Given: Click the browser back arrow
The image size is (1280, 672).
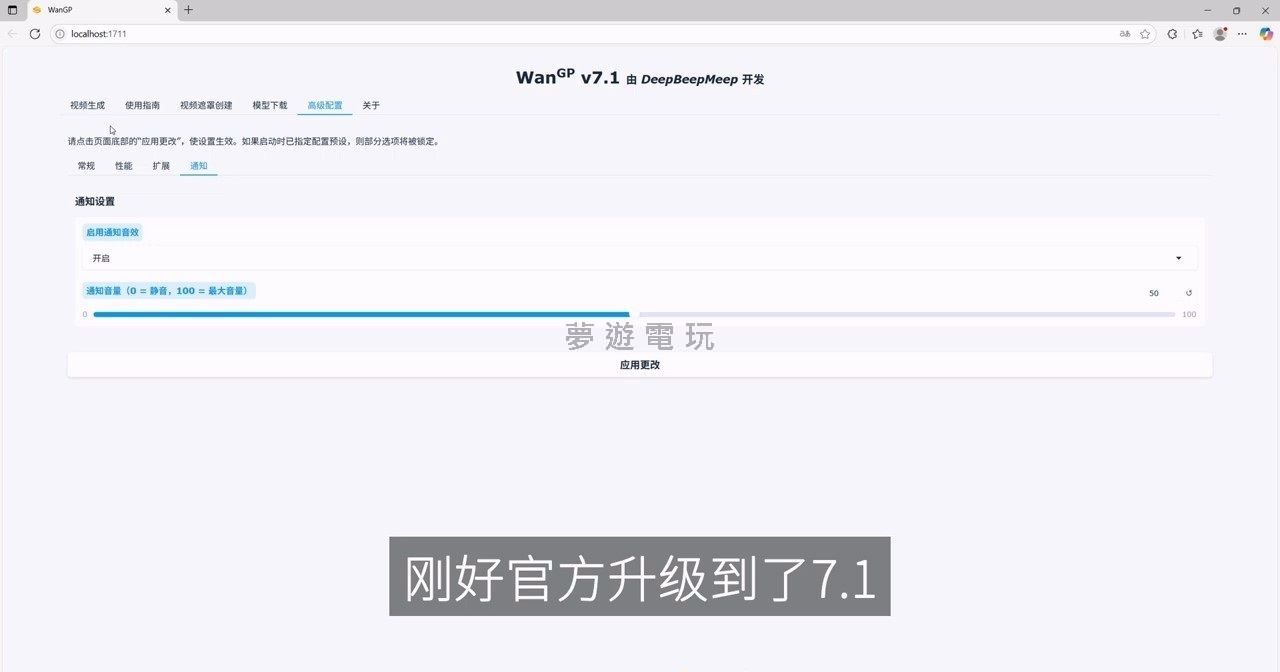Looking at the screenshot, I should (x=12, y=34).
